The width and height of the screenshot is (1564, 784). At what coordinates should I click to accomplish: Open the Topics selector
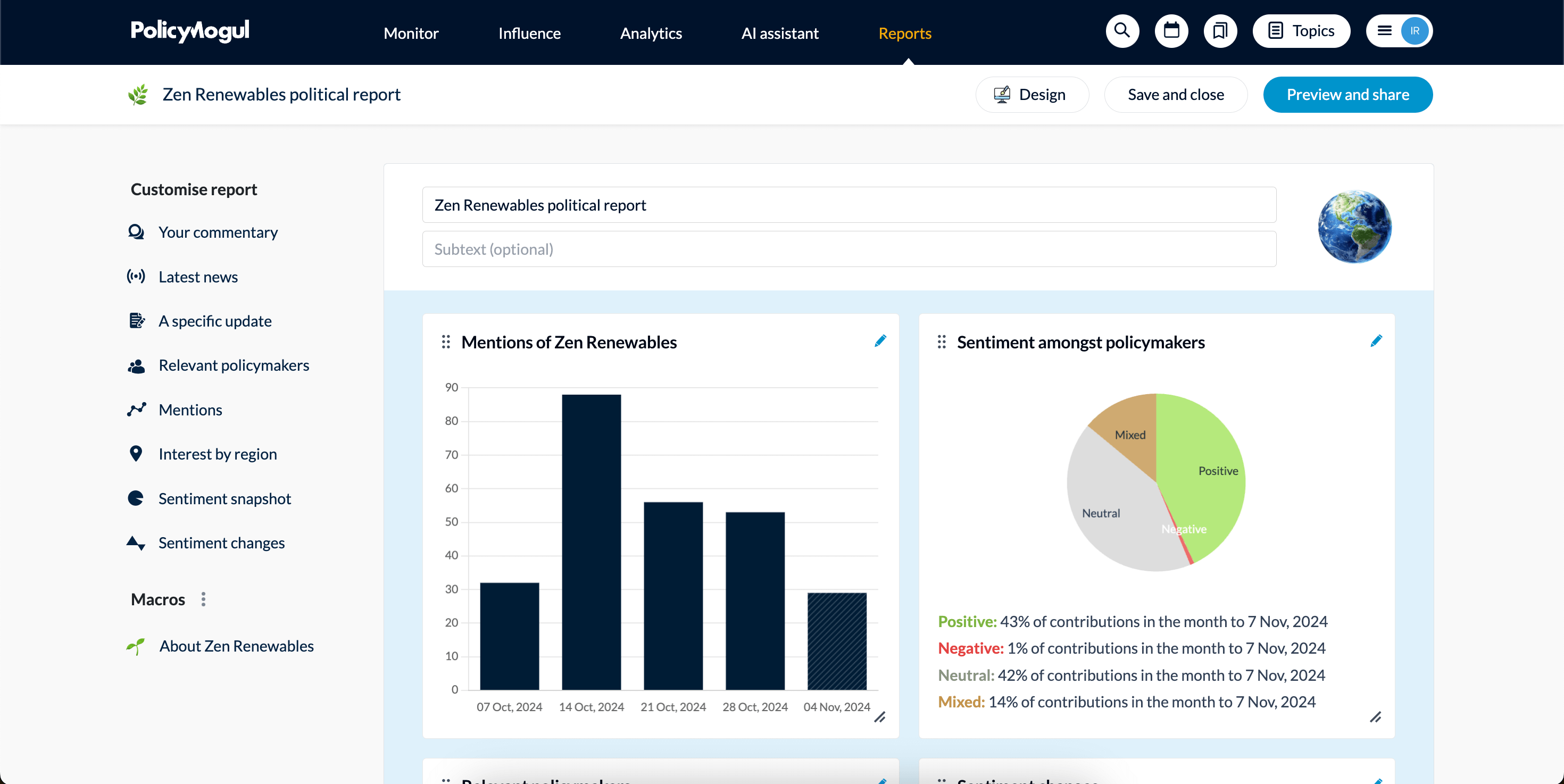pos(1301,31)
